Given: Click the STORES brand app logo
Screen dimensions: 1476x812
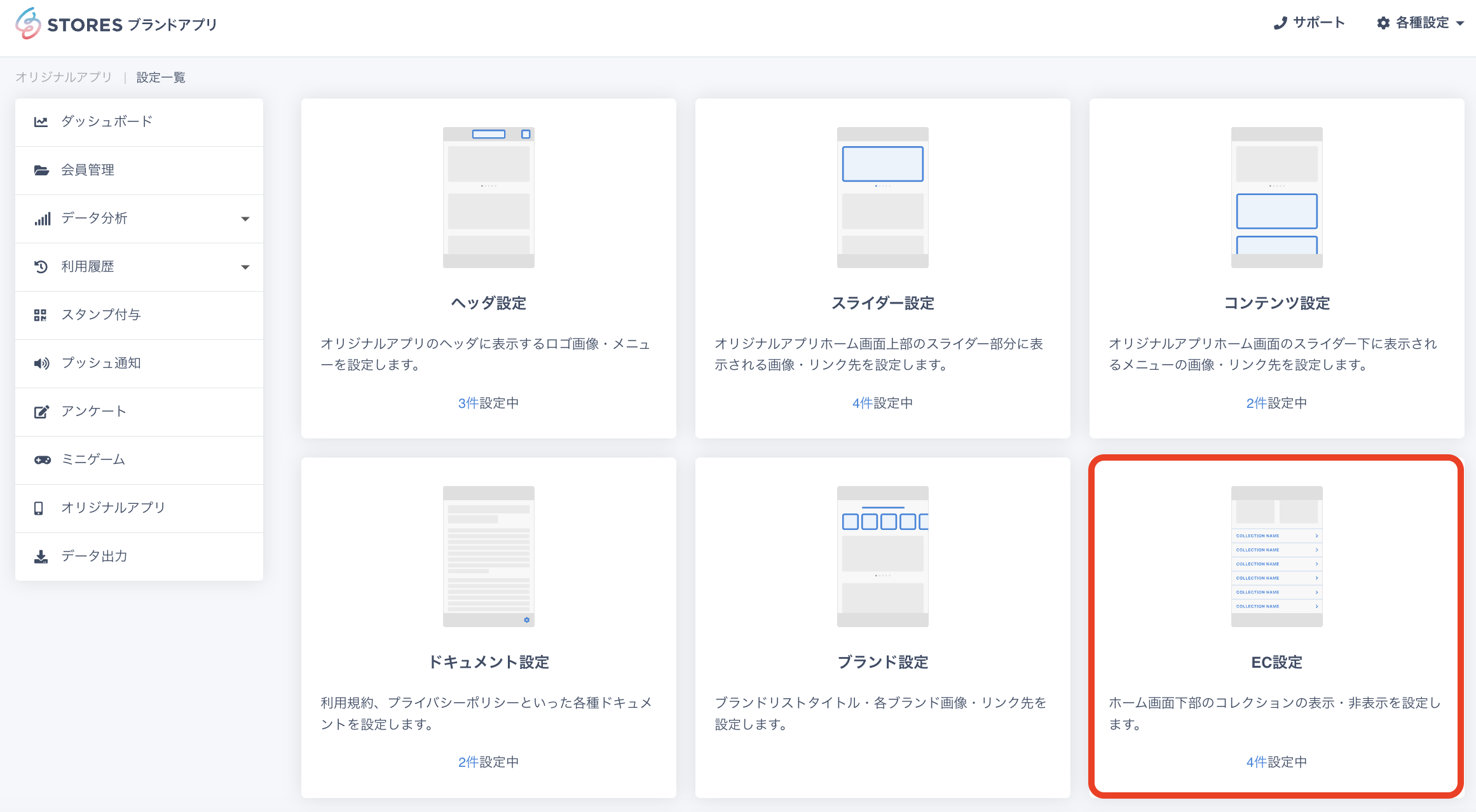Looking at the screenshot, I should click(116, 24).
